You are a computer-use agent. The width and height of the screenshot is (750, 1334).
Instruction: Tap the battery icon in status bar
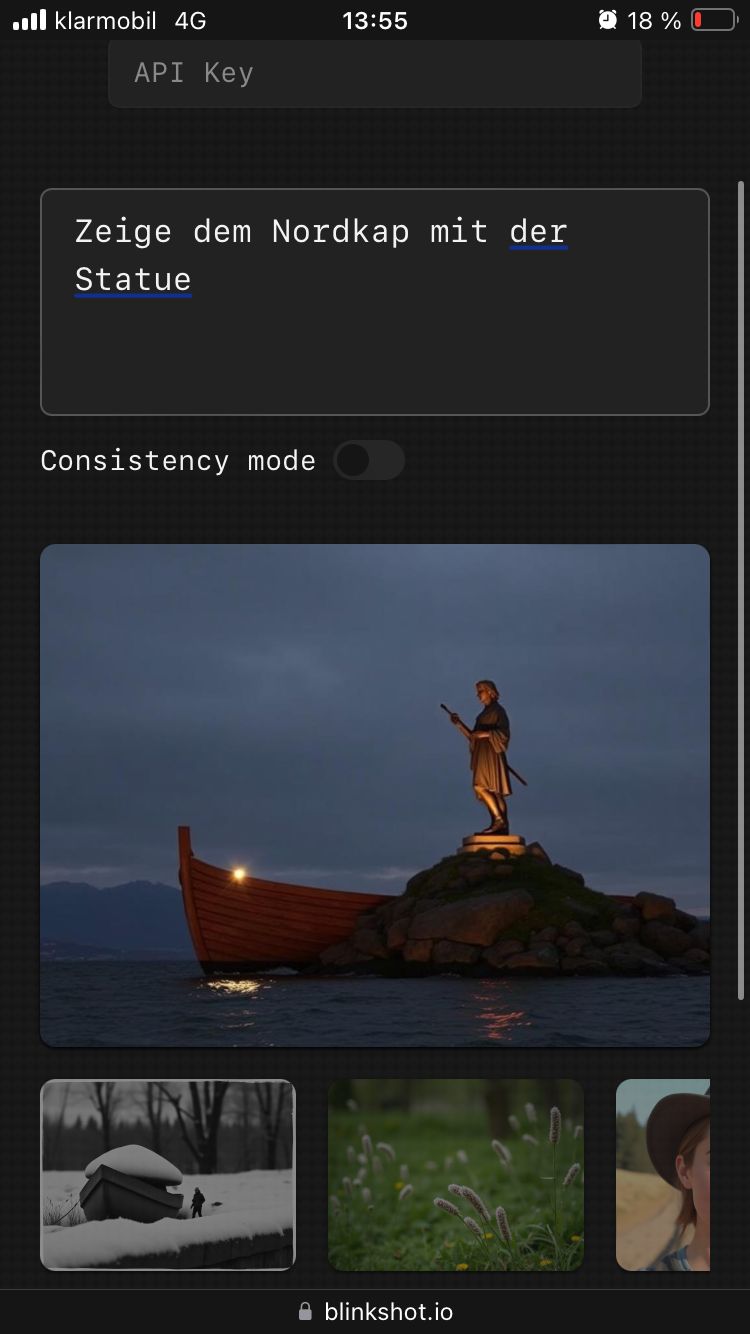point(714,20)
